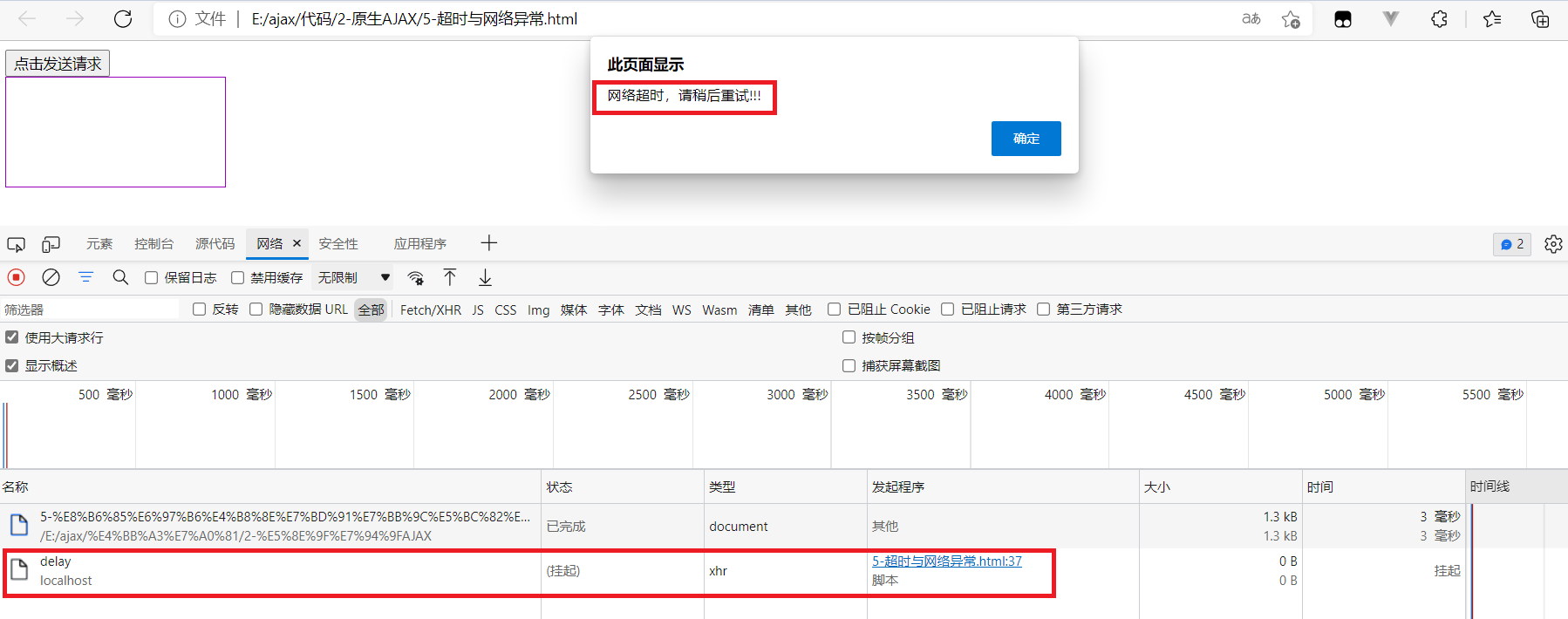The width and height of the screenshot is (1568, 619).
Task: Uncheck the 使用大请求行 checkbox
Action: tap(11, 337)
